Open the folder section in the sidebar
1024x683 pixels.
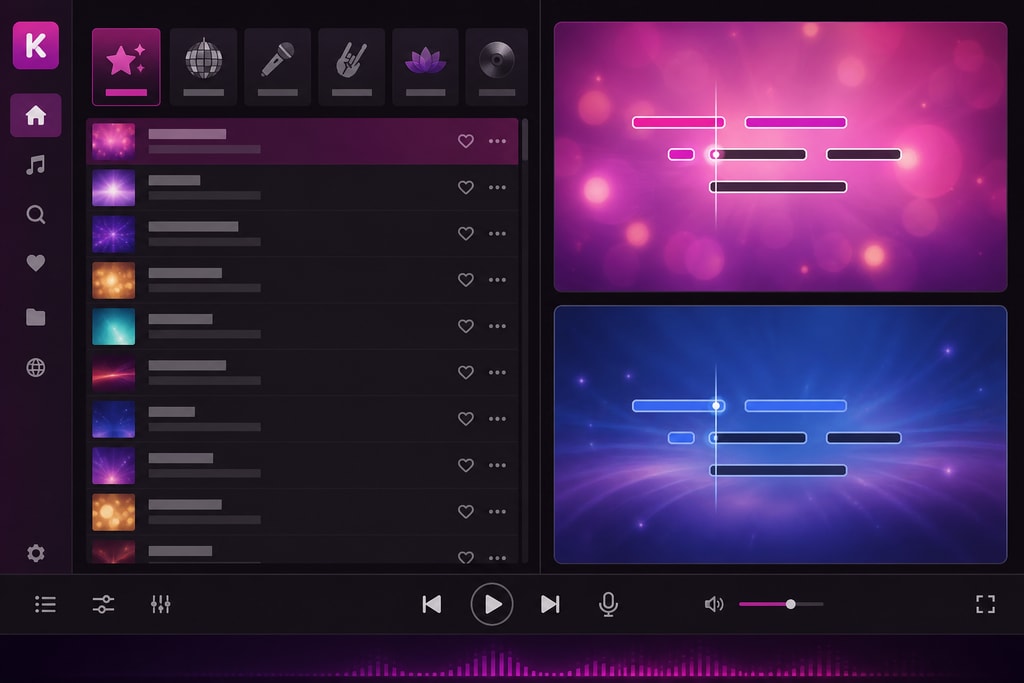click(x=35, y=317)
